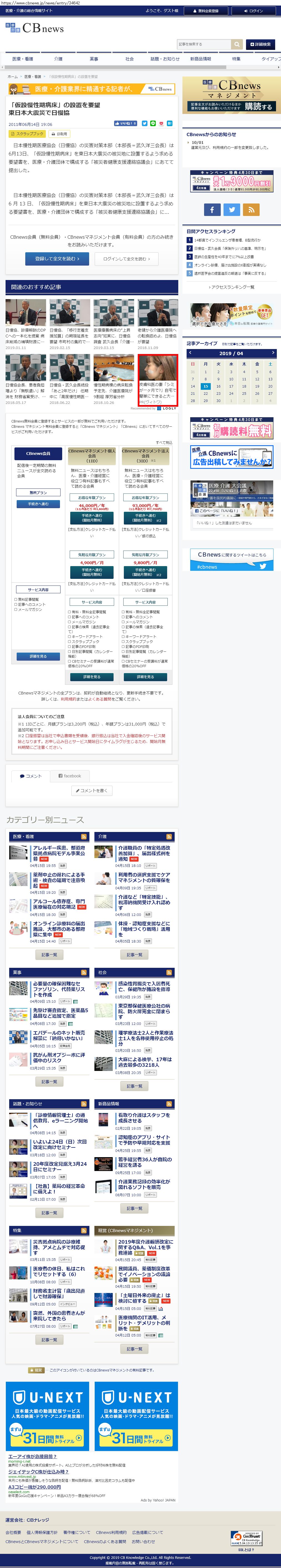Click 登録して全文を読む button
The width and height of the screenshot is (281, 1568).
pyautogui.click(x=57, y=259)
